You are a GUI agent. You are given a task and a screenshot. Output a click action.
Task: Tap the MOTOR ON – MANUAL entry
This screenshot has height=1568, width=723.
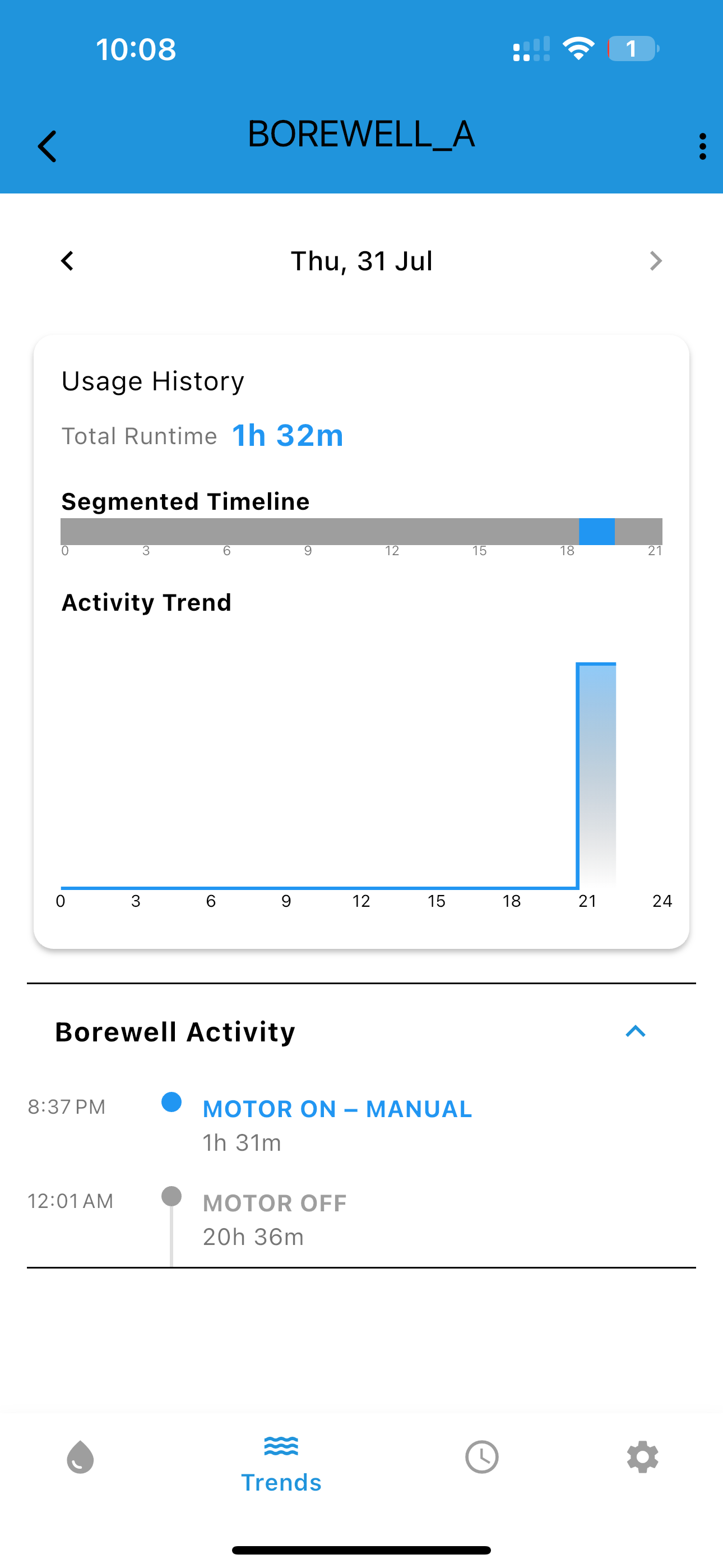pos(337,1109)
